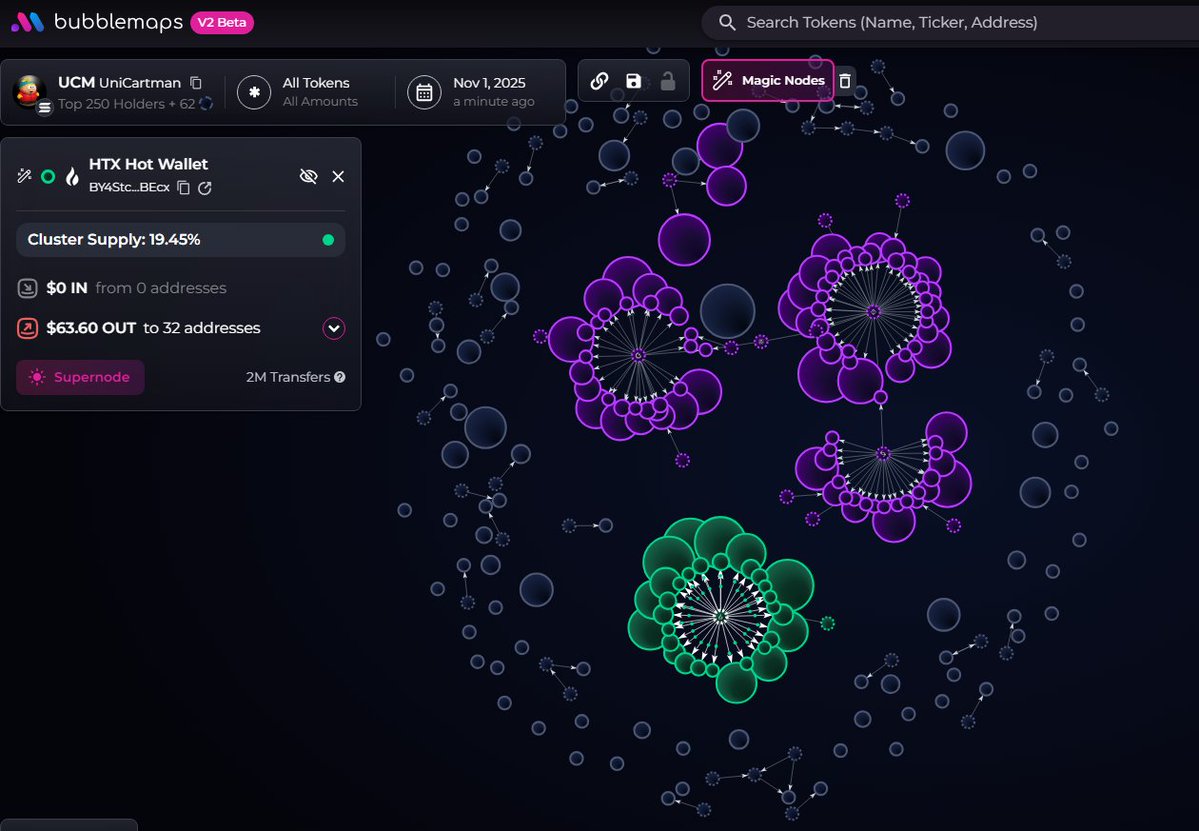Click the 2M Transfers help icon
1199x831 pixels.
[x=340, y=377]
